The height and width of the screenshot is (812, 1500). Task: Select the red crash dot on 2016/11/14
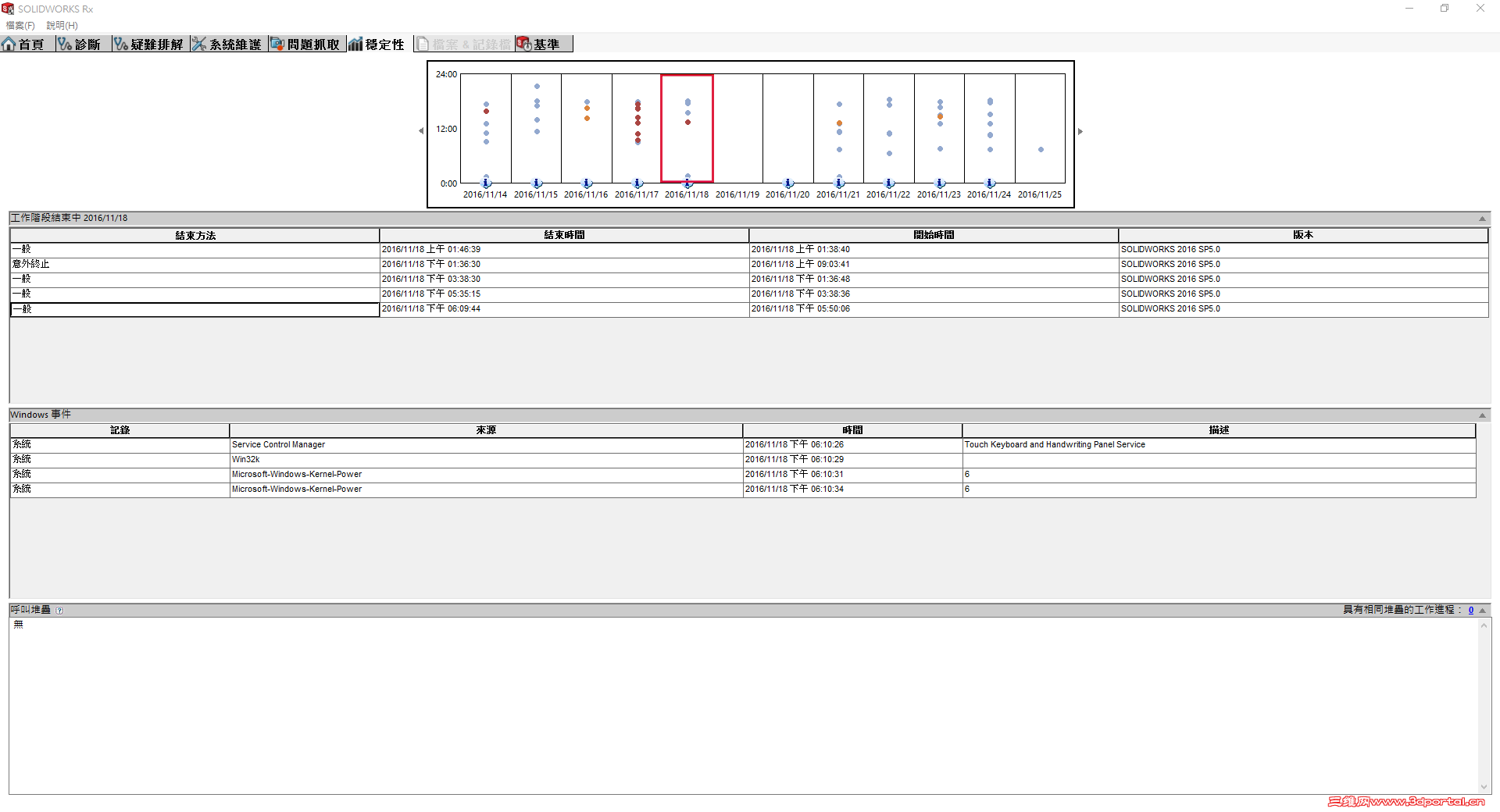[486, 111]
